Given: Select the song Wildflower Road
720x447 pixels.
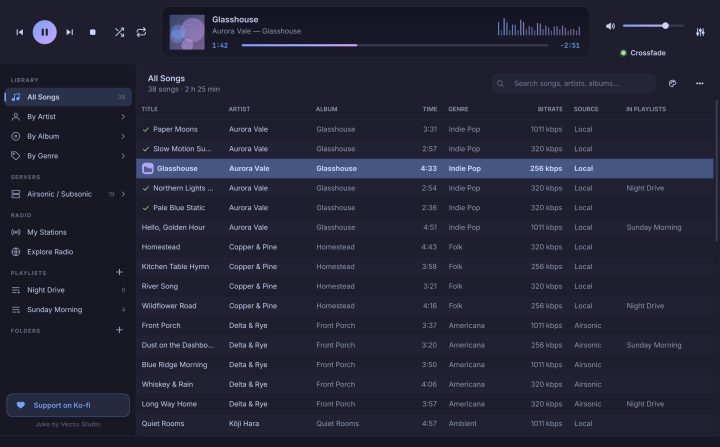Looking at the screenshot, I should coord(425,306).
